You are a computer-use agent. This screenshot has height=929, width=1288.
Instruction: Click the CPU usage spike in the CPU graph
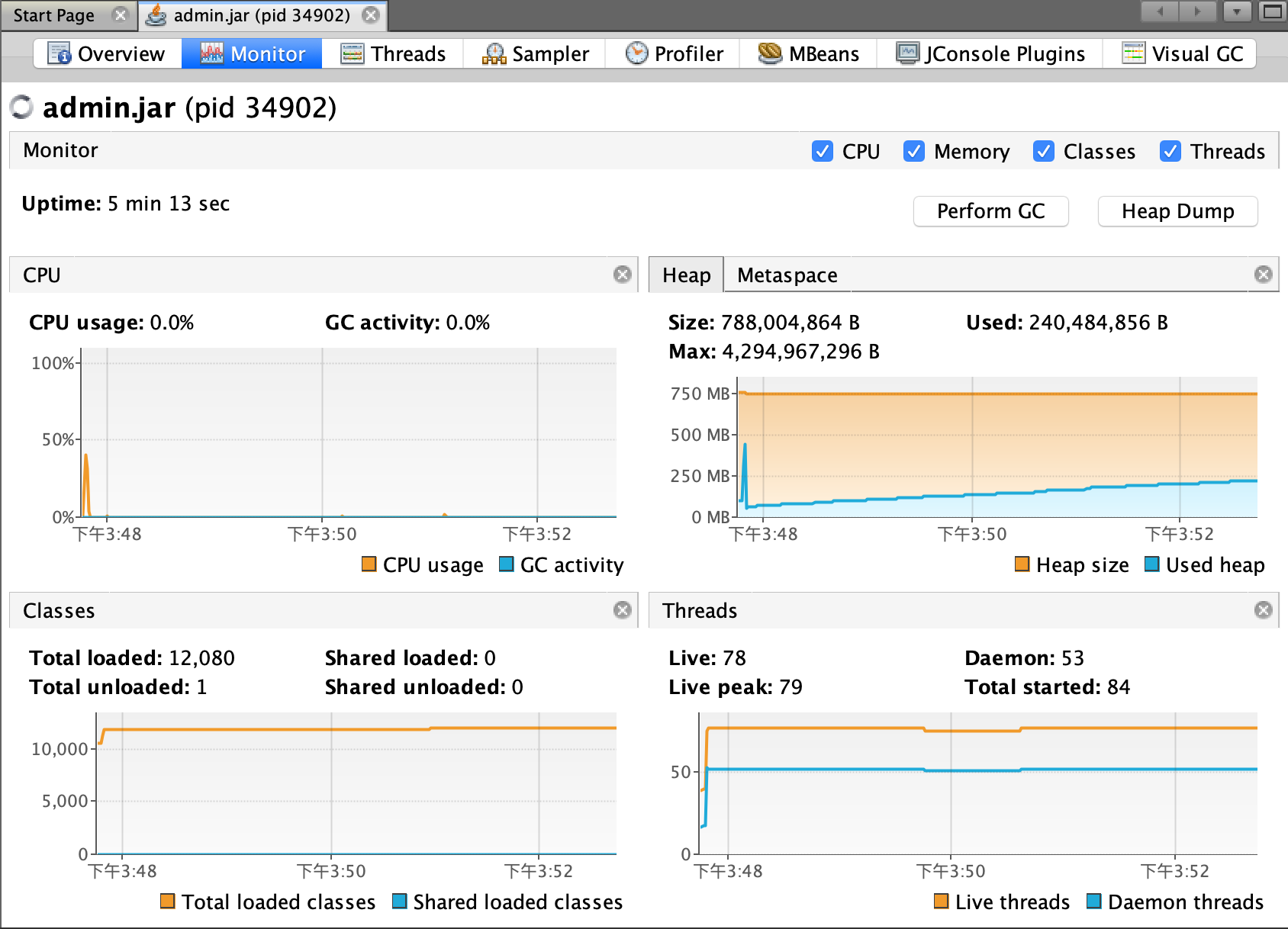[x=86, y=484]
